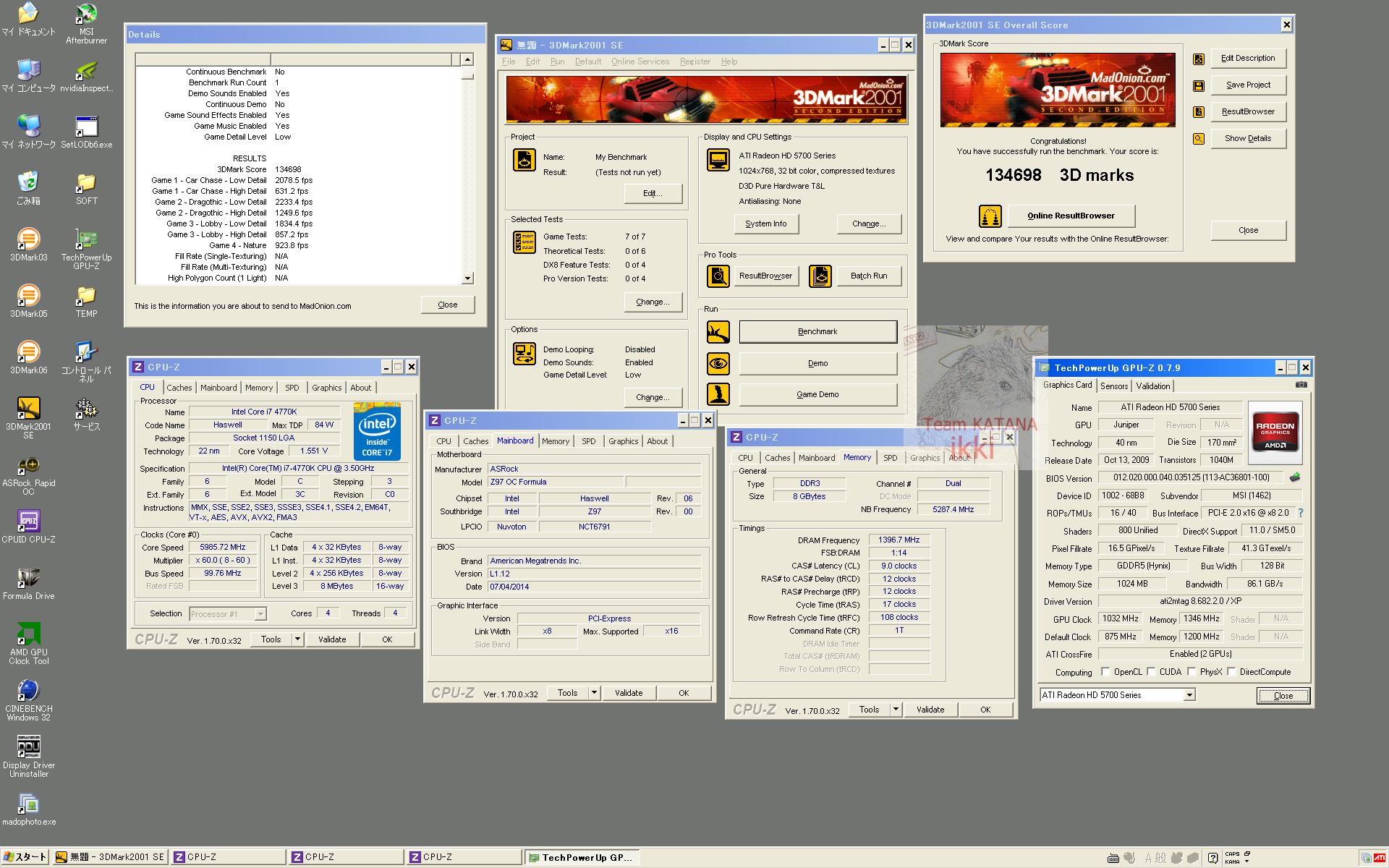Open ASRock Rapid OC icon
Screen dimensions: 1389x868
[x=28, y=475]
